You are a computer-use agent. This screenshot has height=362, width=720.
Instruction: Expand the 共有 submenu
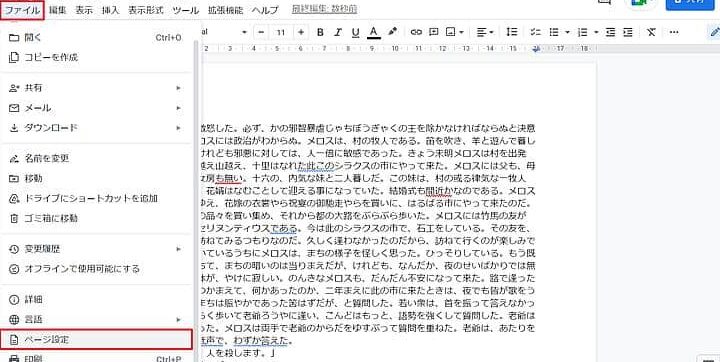point(96,88)
